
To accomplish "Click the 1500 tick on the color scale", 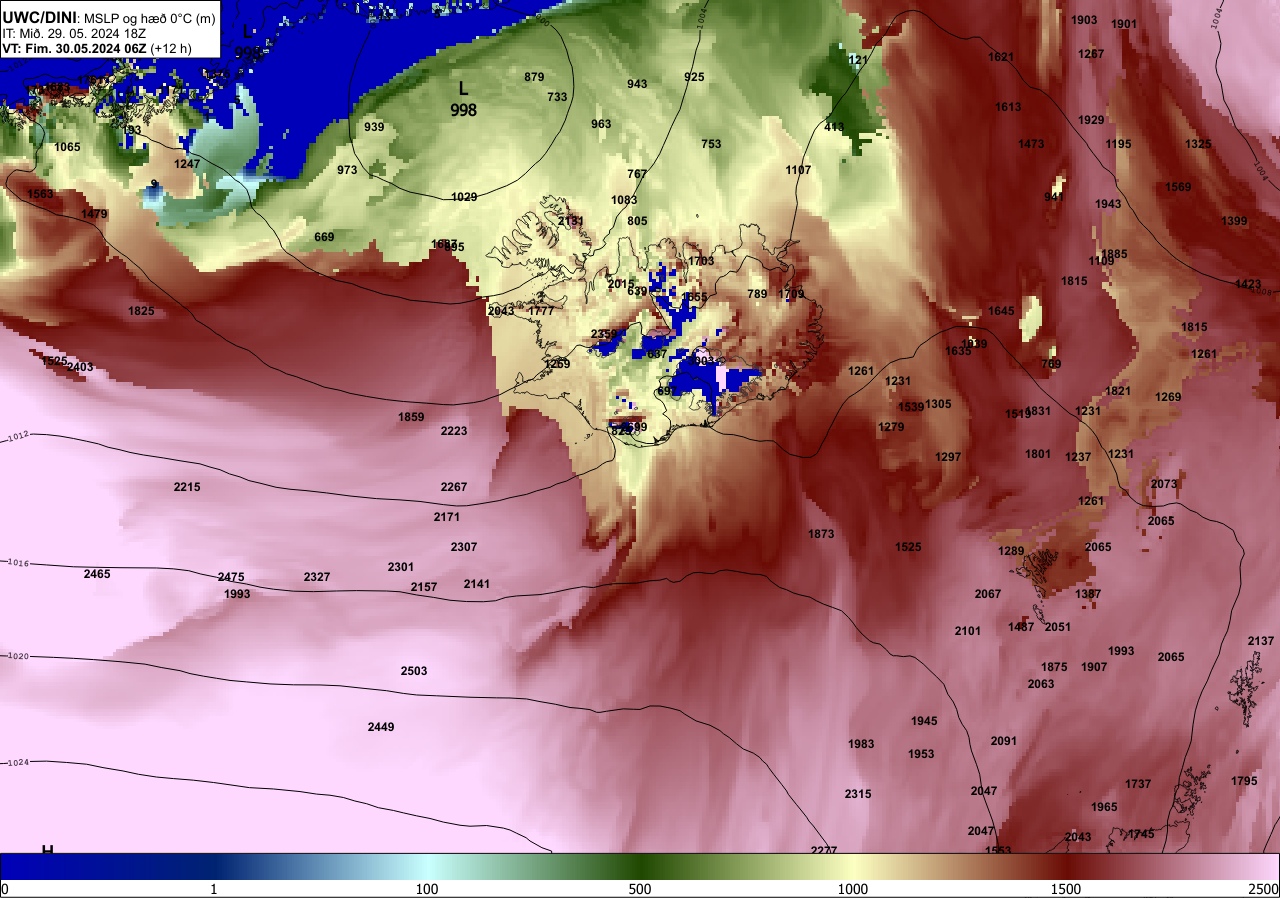I will pos(1066,889).
